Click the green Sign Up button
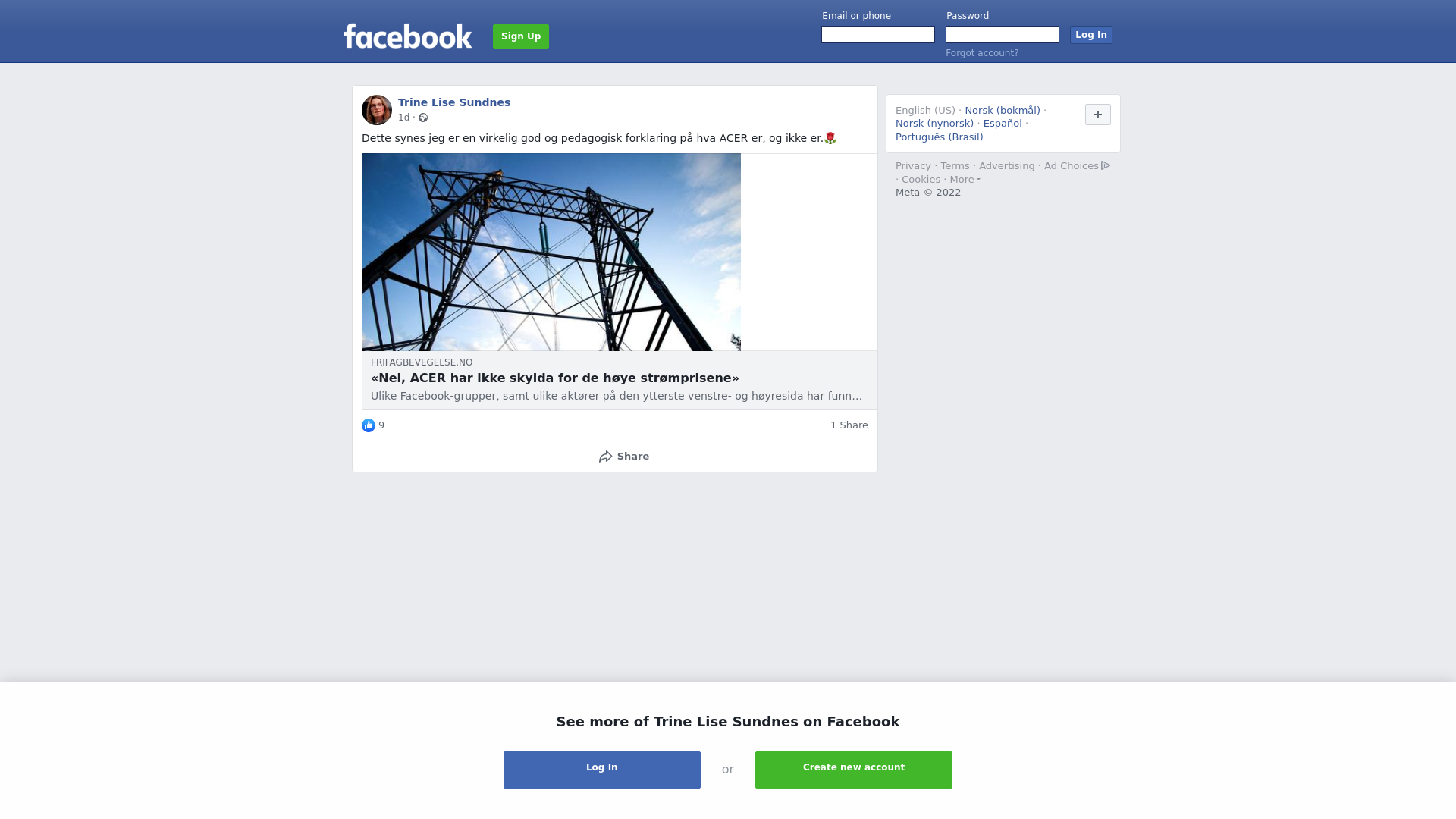The height and width of the screenshot is (819, 1456). pos(521,36)
